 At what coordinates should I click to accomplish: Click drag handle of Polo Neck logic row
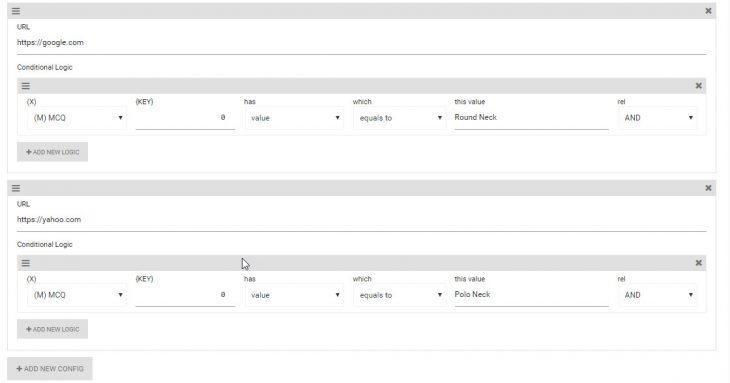(26, 263)
